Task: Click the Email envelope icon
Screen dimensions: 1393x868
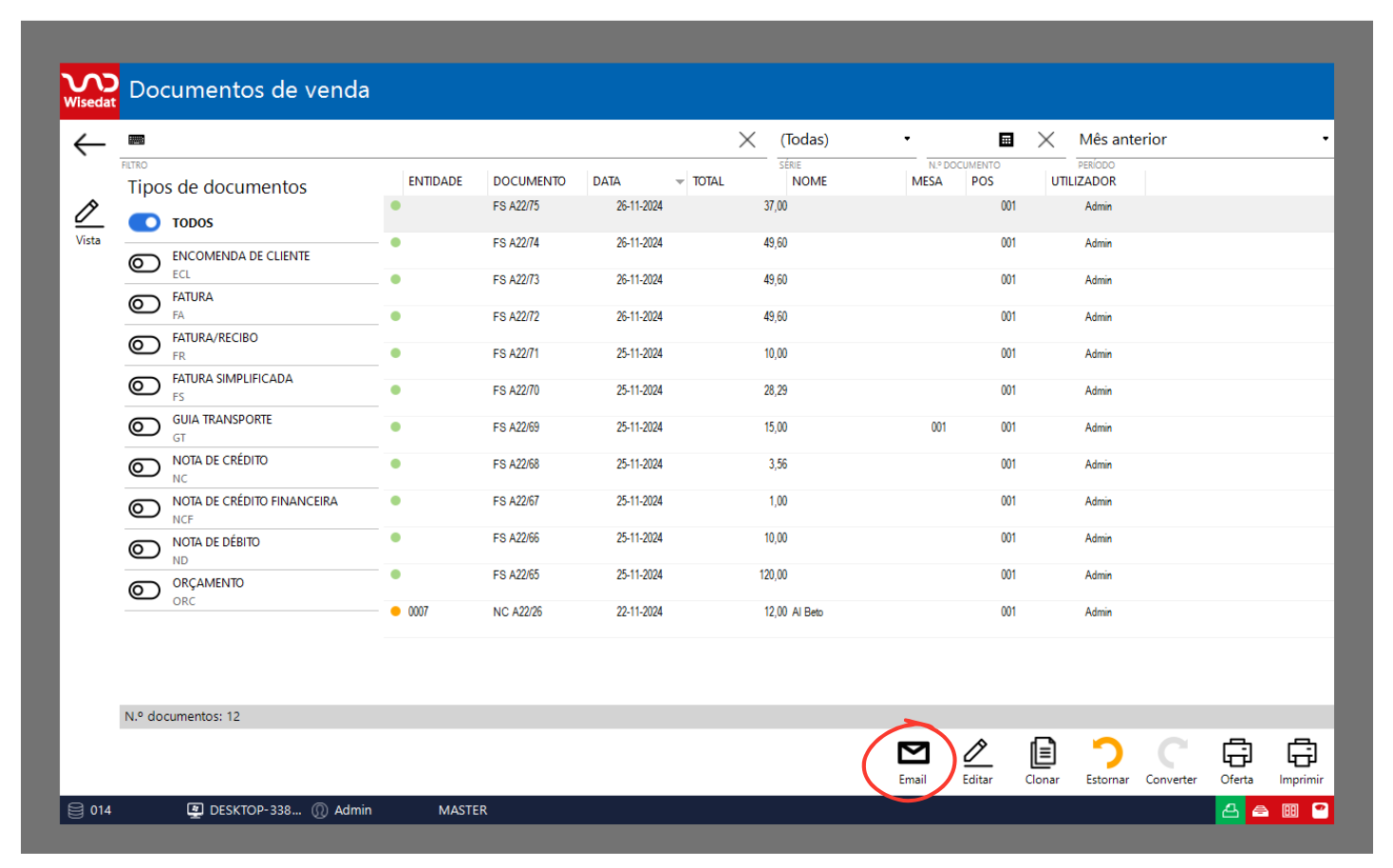Action: (913, 754)
